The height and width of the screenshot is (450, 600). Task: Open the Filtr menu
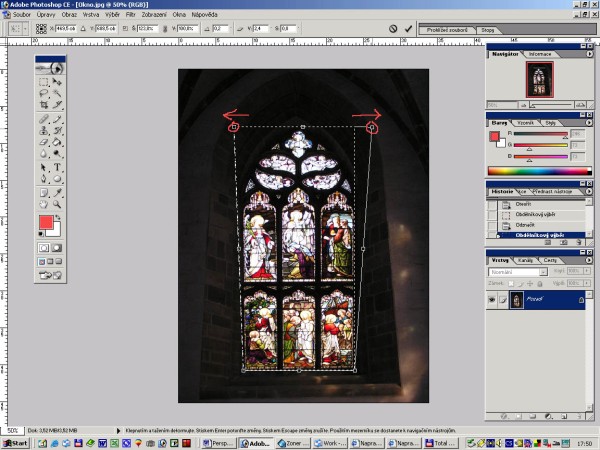point(130,15)
